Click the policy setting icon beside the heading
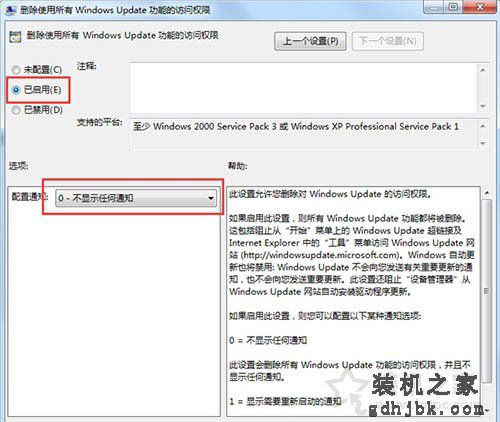500x422 pixels. point(15,37)
